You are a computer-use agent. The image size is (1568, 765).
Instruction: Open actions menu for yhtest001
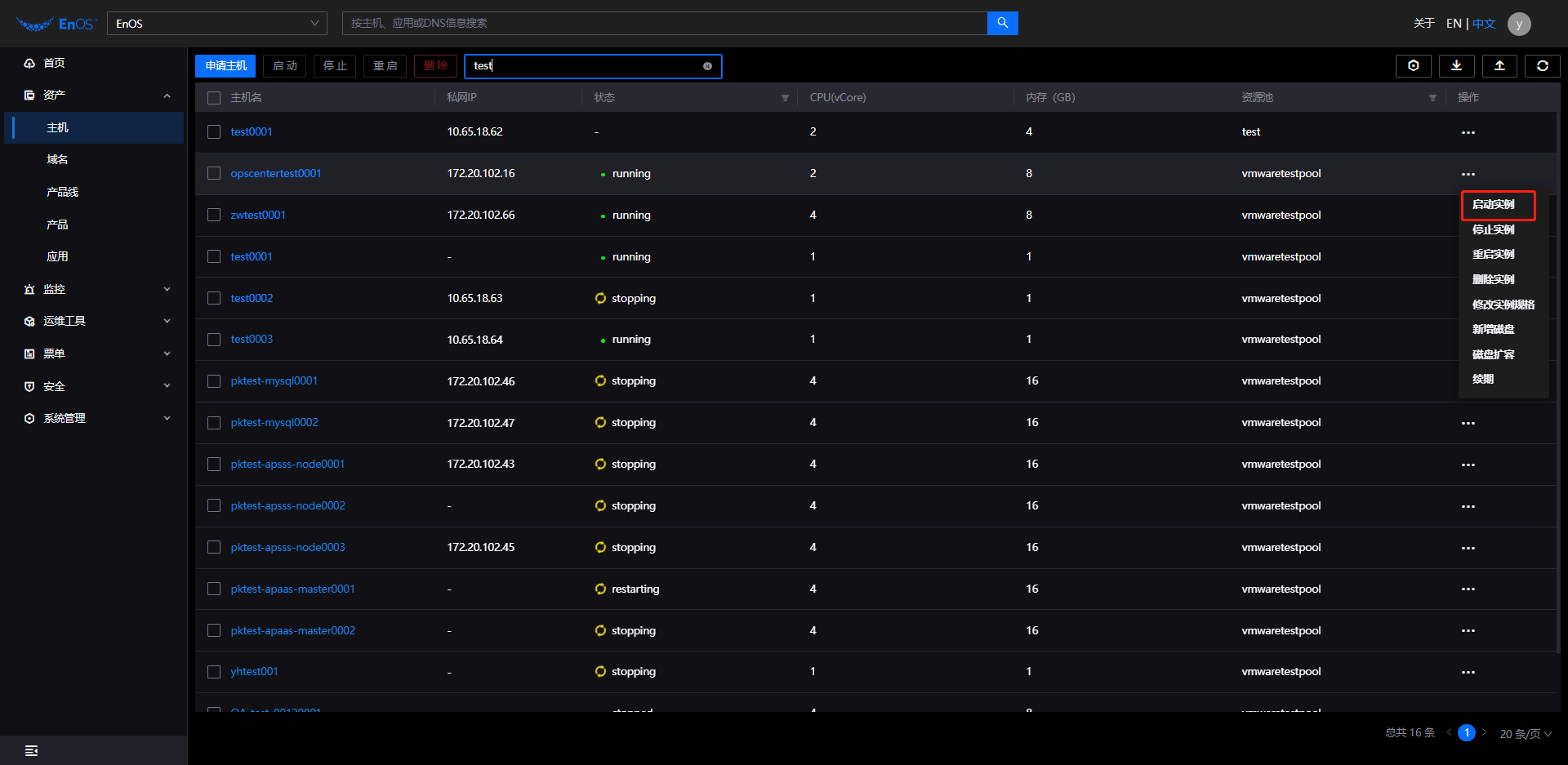[x=1468, y=672]
